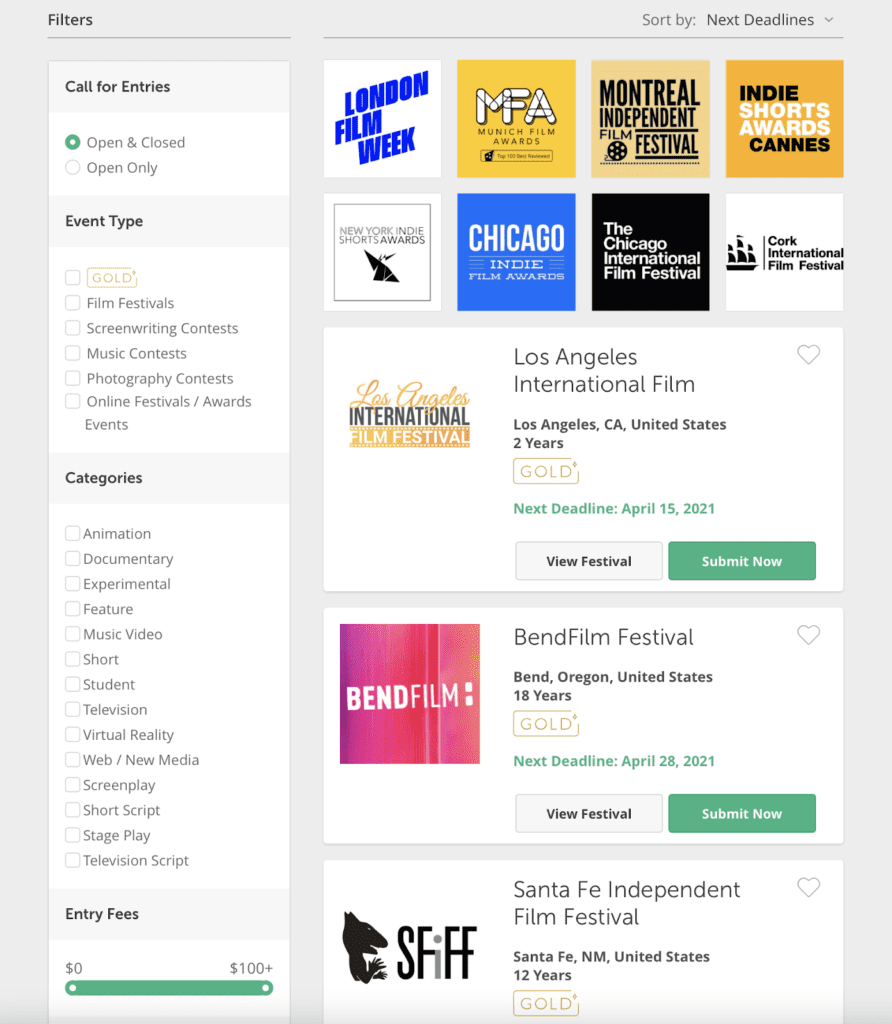Open the Santa Fe Independent Film Festival title
The width and height of the screenshot is (892, 1024).
pos(627,903)
